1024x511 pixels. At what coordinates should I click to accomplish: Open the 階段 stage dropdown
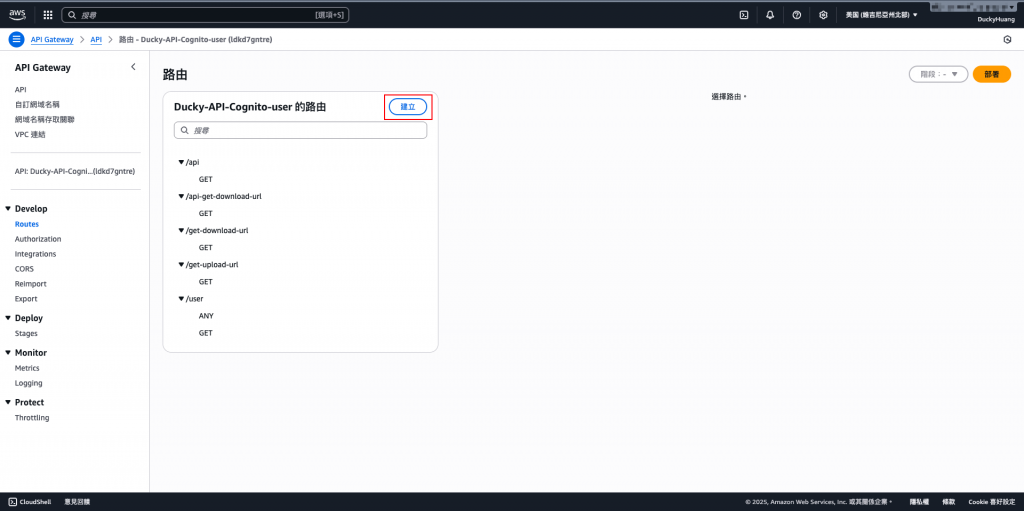(x=938, y=74)
